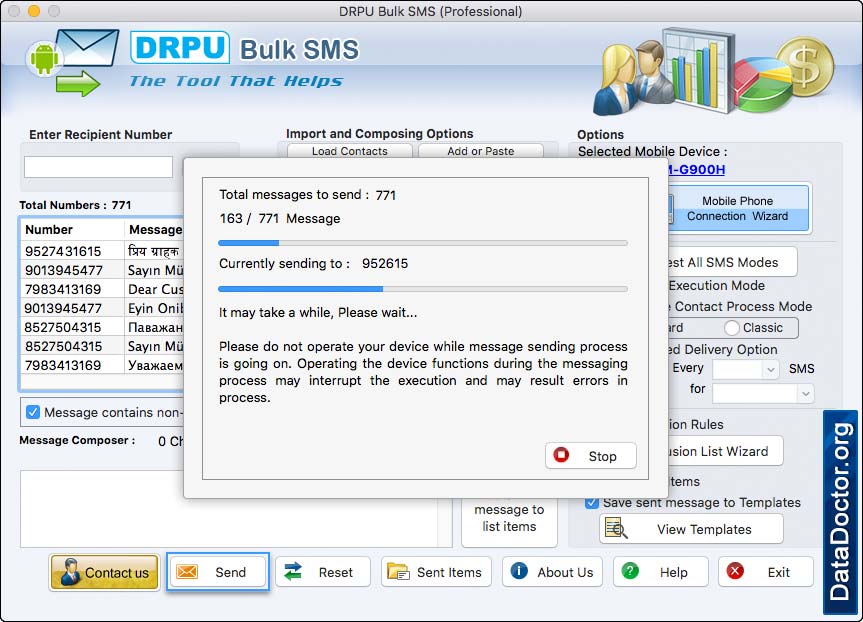
Task: Click the Stop button
Action: point(591,456)
